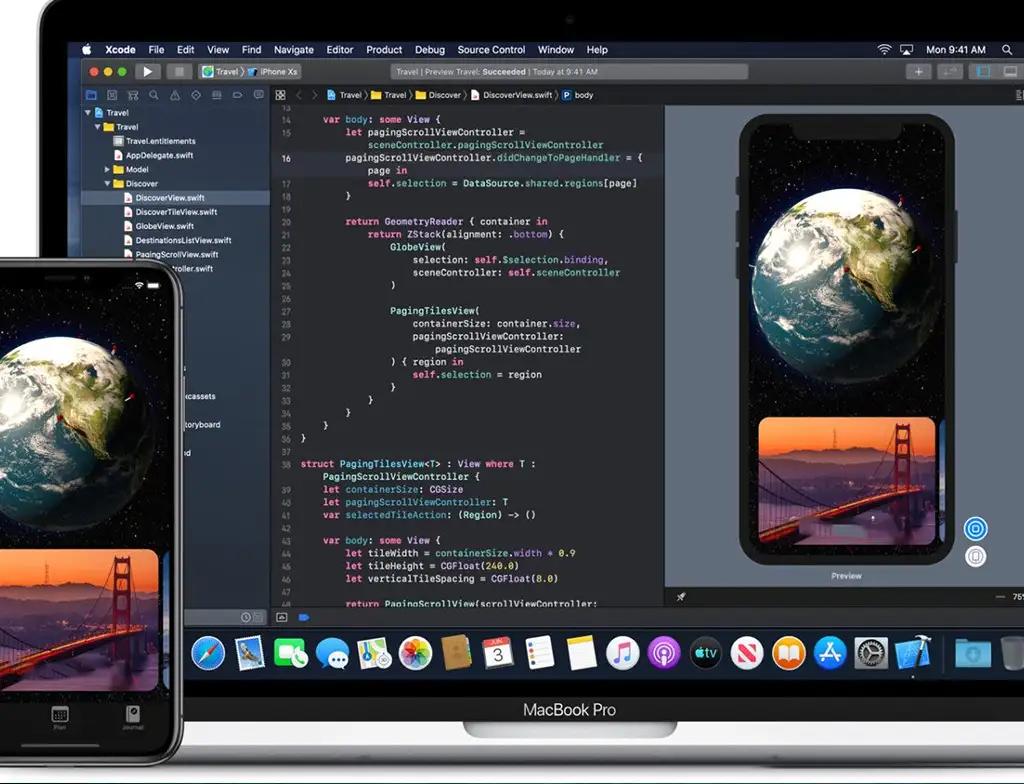The height and width of the screenshot is (784, 1024).
Task: Toggle the highlighted editor layout button
Action: coord(983,72)
